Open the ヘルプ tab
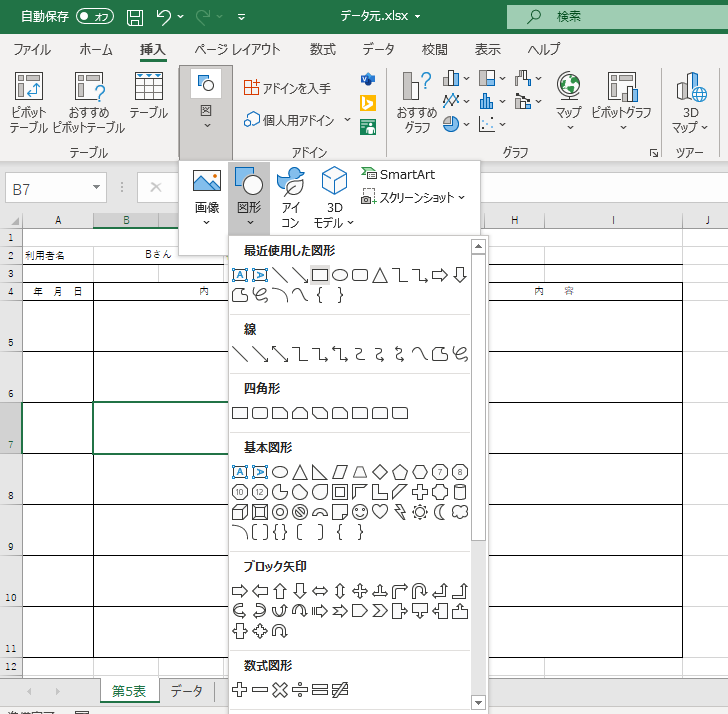The height and width of the screenshot is (714, 728). [544, 49]
